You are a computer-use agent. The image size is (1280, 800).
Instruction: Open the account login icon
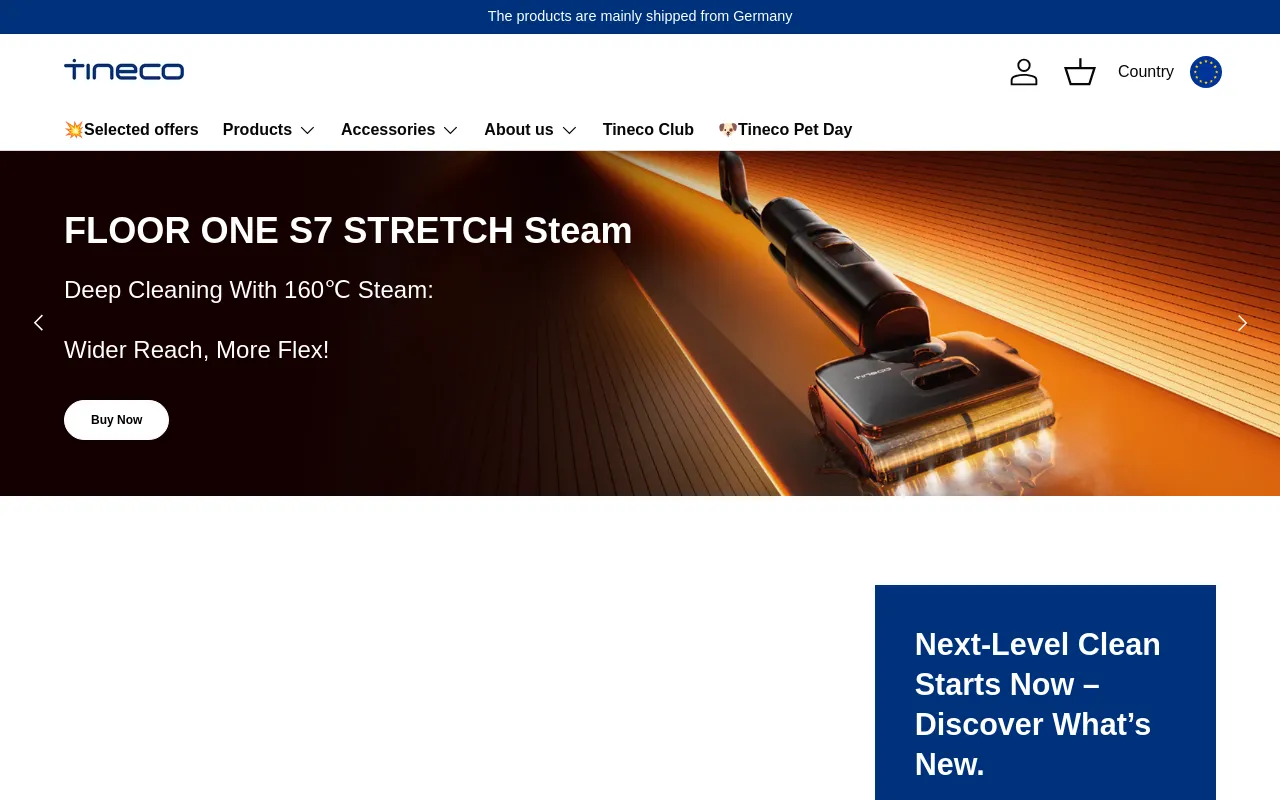click(1023, 72)
